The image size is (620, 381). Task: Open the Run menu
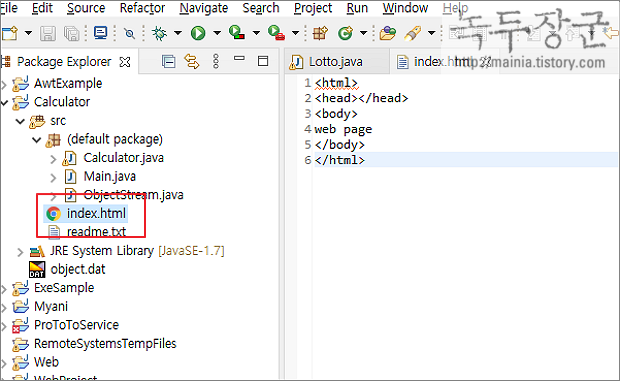[357, 8]
